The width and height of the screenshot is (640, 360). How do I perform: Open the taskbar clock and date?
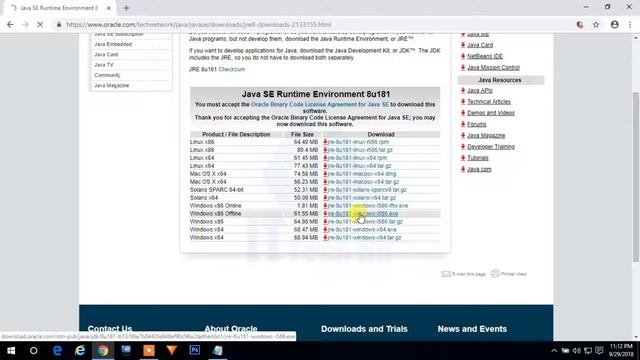[621, 350]
